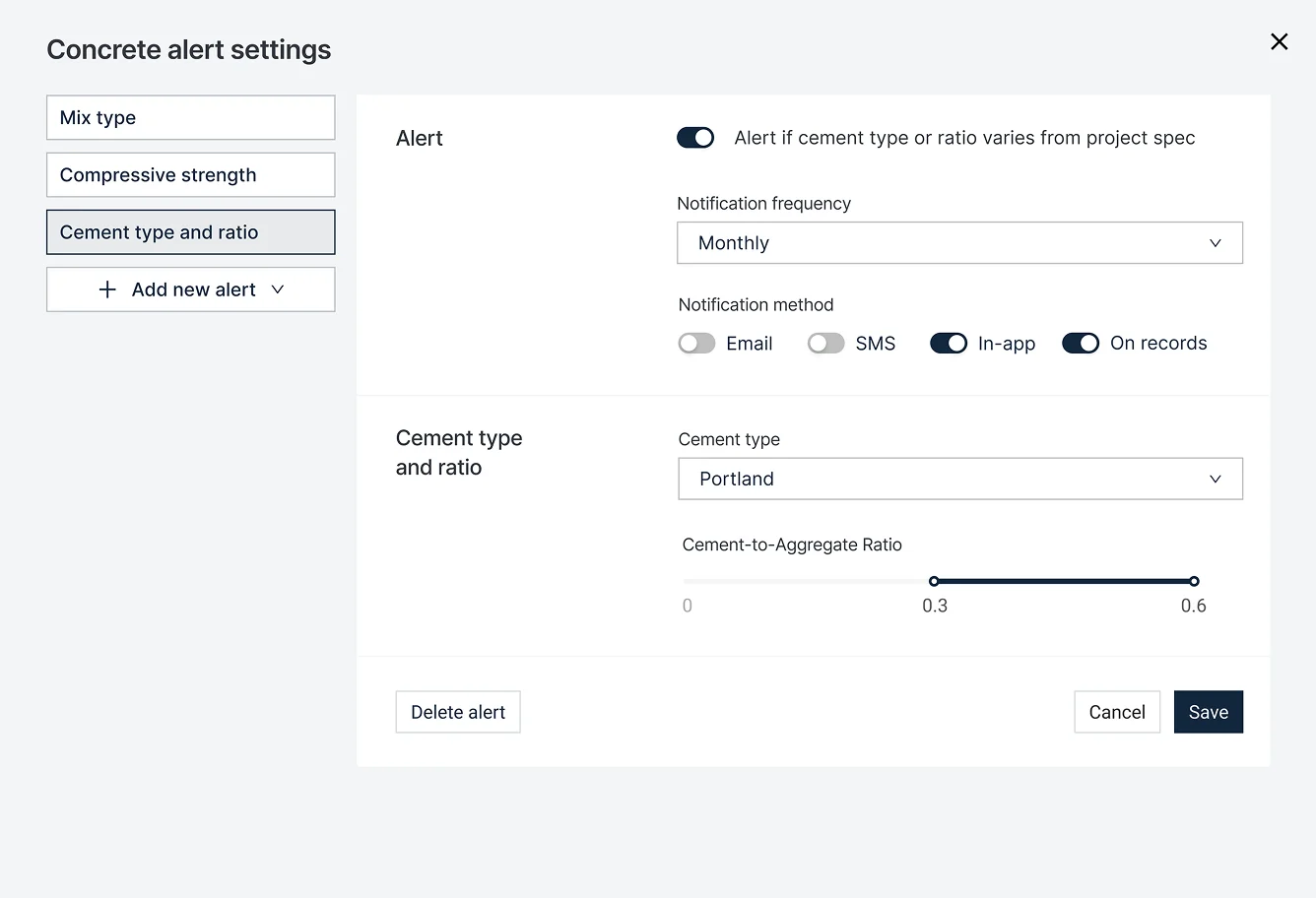Save the alert settings
The image size is (1316, 898).
tap(1209, 712)
